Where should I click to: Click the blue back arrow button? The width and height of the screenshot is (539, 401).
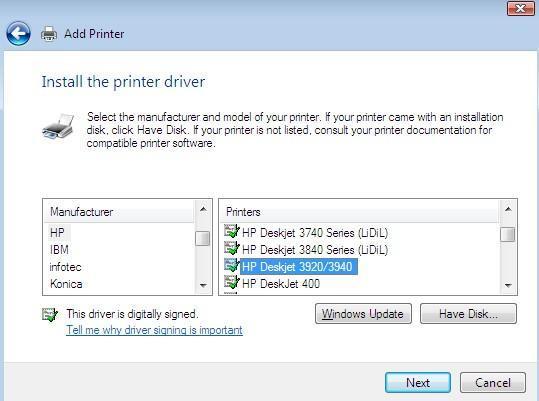[18, 33]
